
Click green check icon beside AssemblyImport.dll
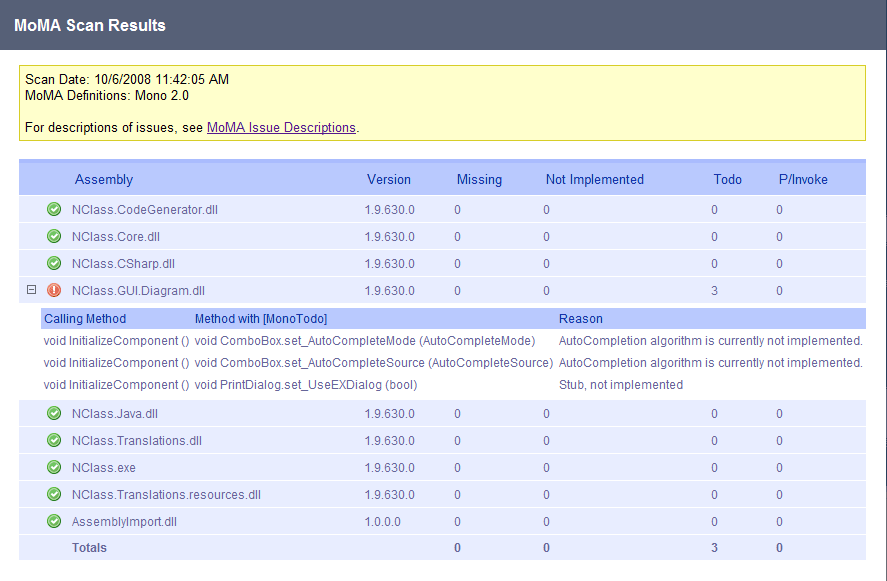pyautogui.click(x=54, y=522)
